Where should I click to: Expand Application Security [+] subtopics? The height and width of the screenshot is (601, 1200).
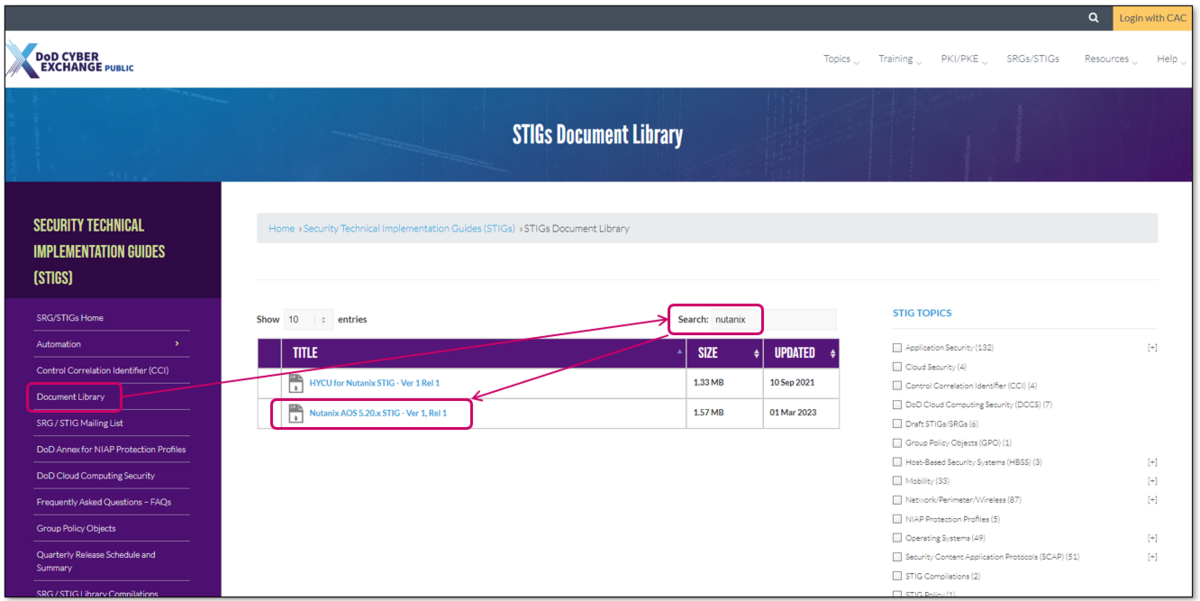coord(1152,348)
